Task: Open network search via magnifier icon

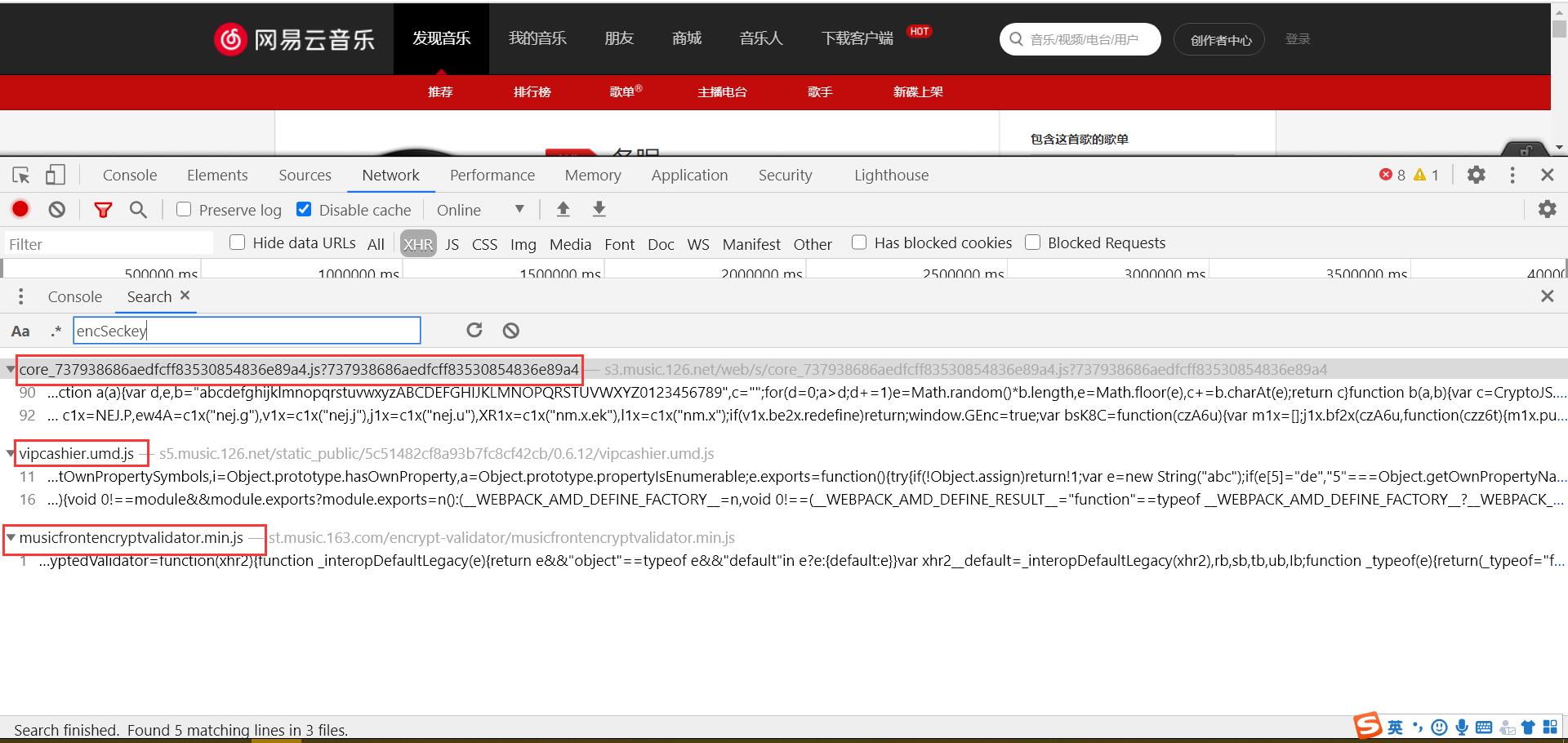Action: 139,210
